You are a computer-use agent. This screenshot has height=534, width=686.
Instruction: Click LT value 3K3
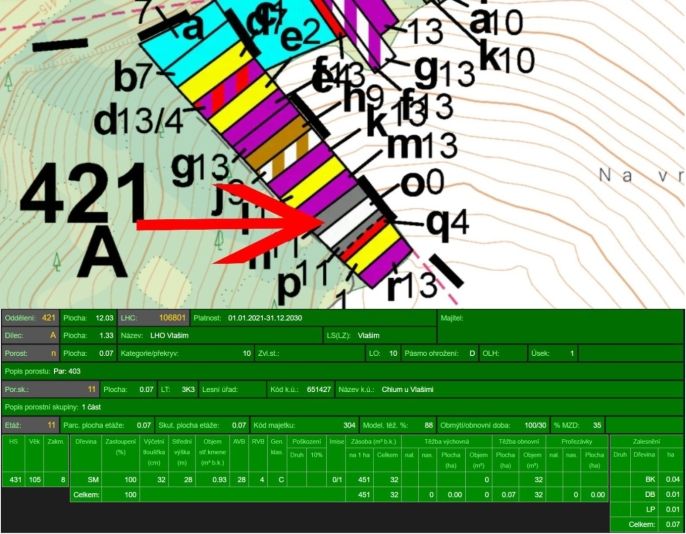(x=188, y=389)
